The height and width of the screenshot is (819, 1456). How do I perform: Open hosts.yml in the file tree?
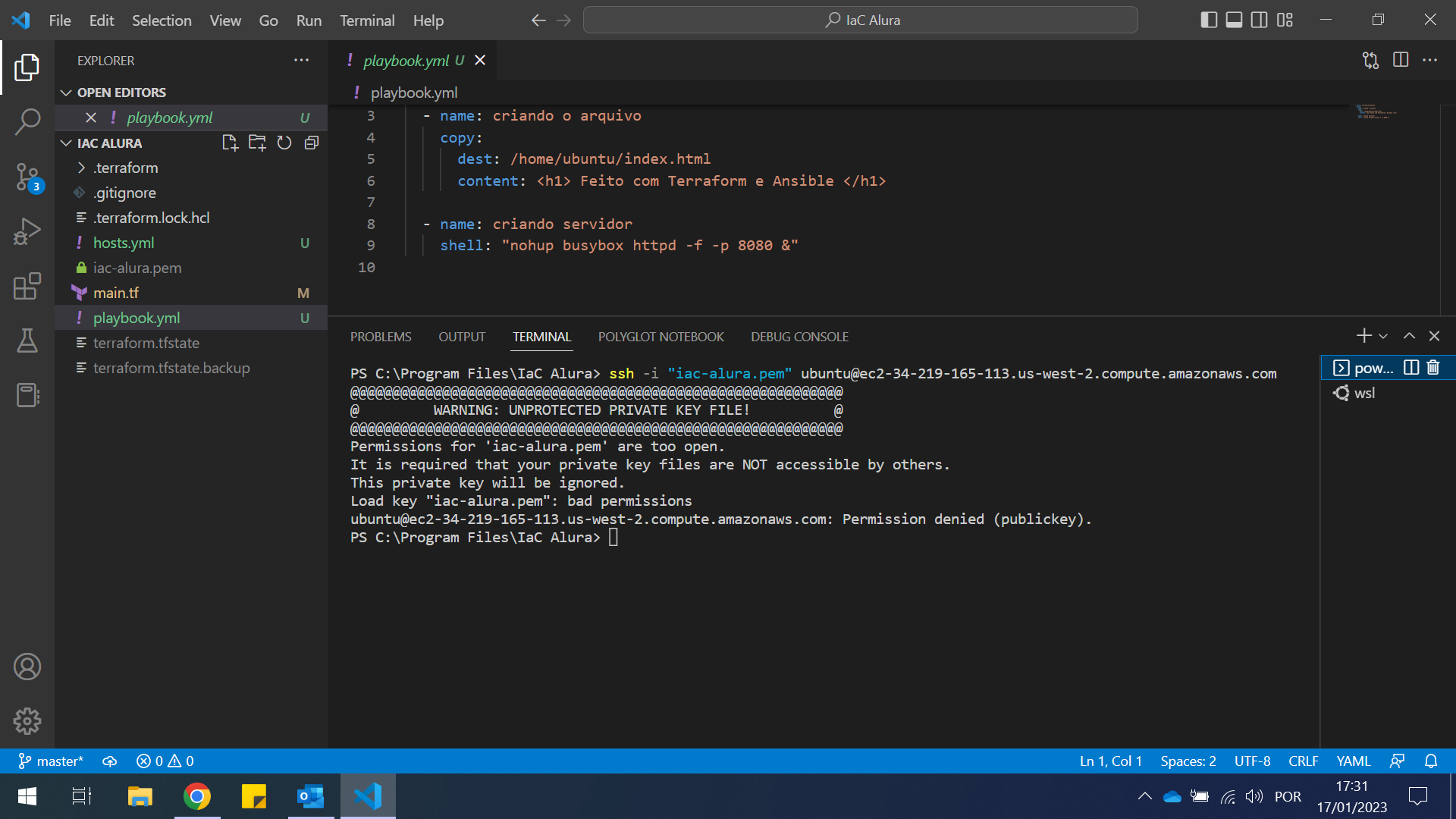tap(124, 243)
